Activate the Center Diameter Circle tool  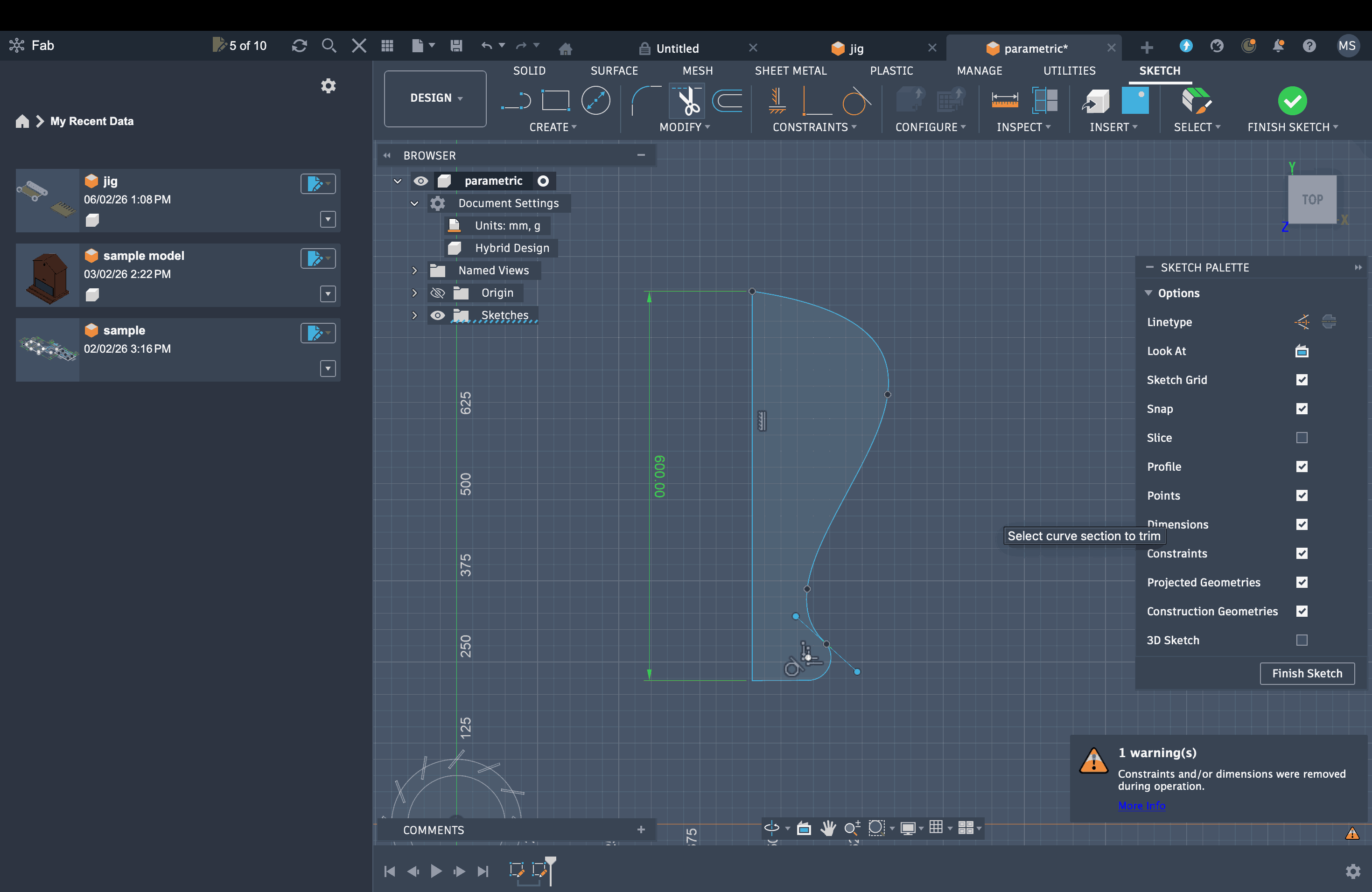(595, 101)
